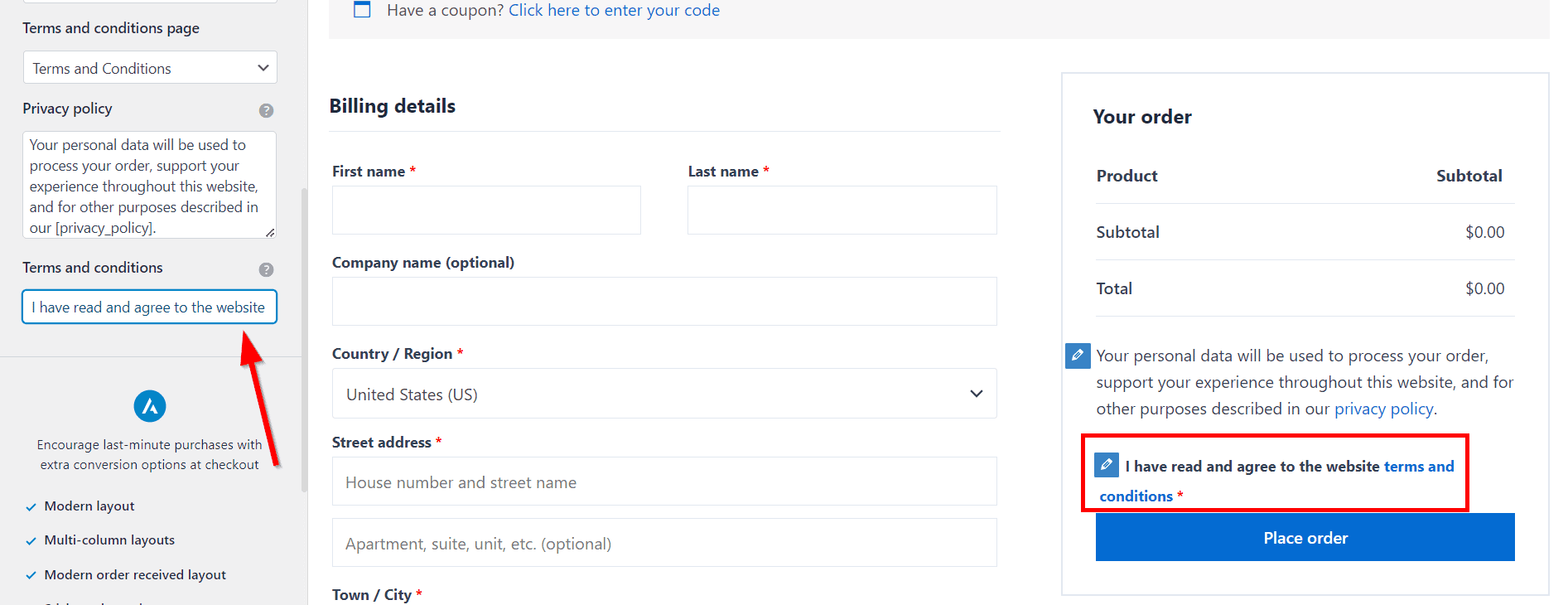Open the terms and conditions link
The image size is (1568, 605).
[1276, 481]
